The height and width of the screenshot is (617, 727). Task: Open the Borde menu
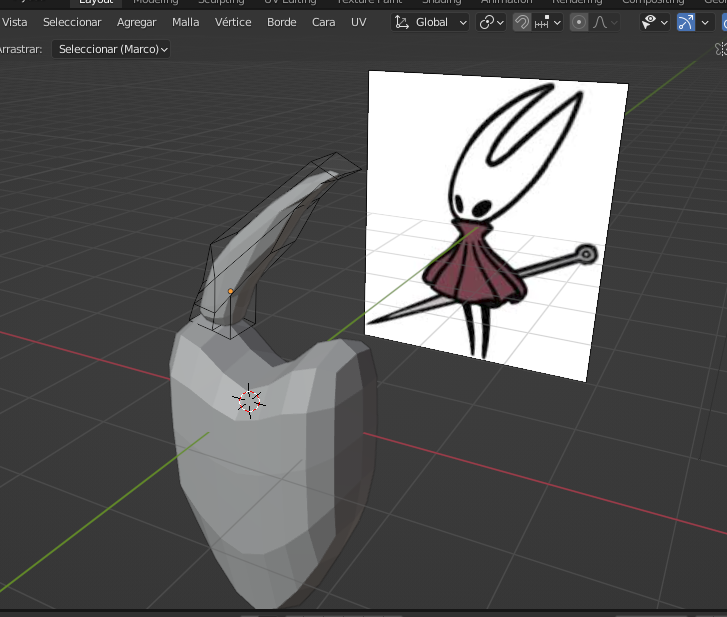pyautogui.click(x=281, y=22)
